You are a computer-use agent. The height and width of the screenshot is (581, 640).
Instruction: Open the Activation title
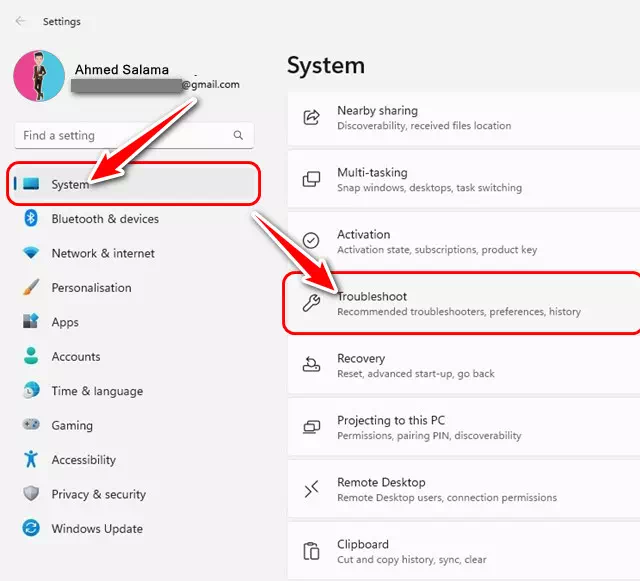tap(364, 234)
